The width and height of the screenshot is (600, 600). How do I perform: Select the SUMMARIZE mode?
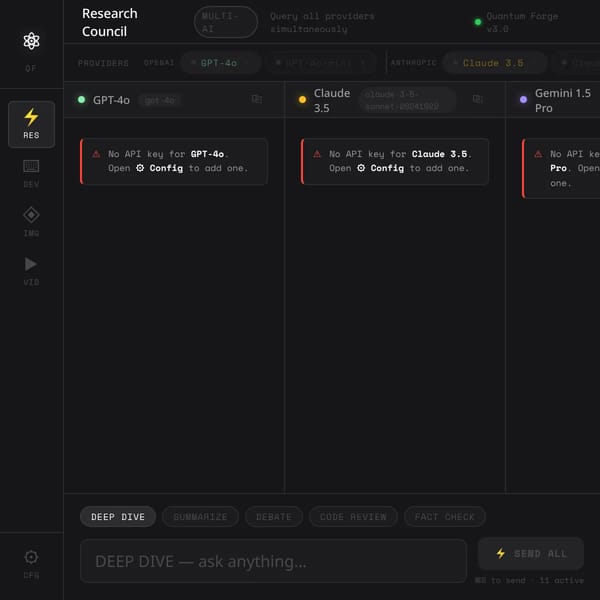tap(201, 517)
